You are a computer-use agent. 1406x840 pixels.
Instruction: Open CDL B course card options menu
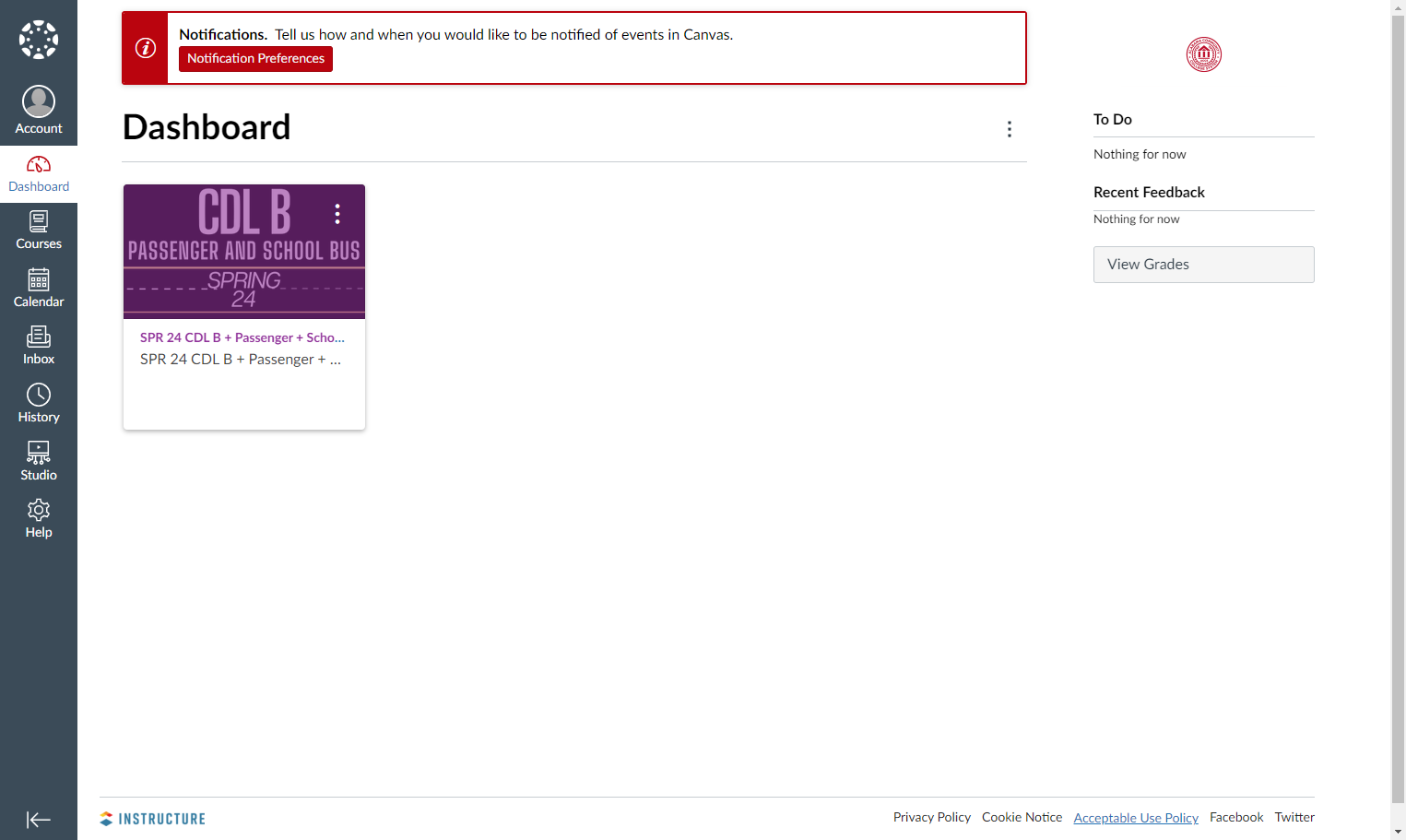pyautogui.click(x=337, y=214)
